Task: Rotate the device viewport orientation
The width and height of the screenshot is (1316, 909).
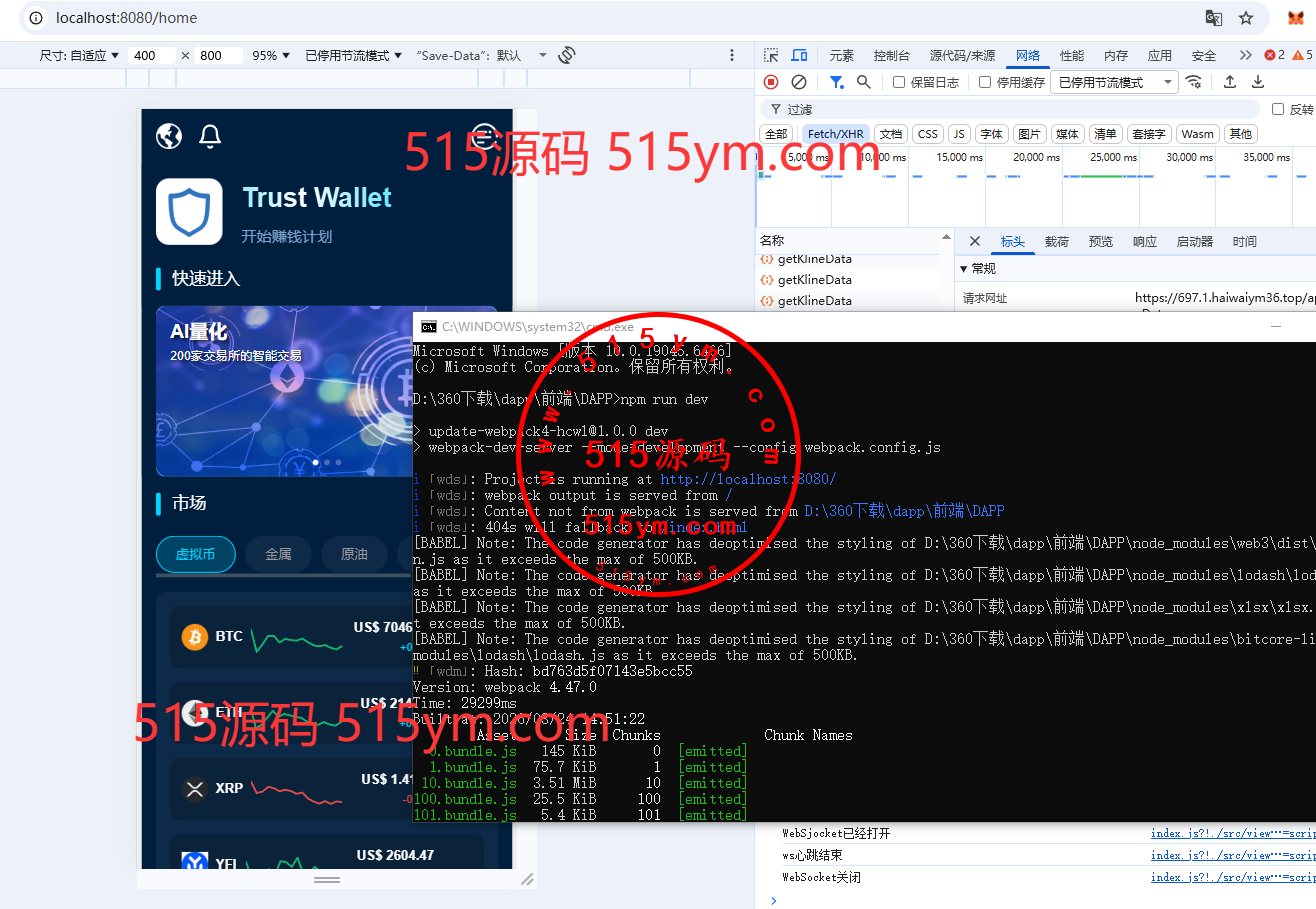Action: pos(567,55)
